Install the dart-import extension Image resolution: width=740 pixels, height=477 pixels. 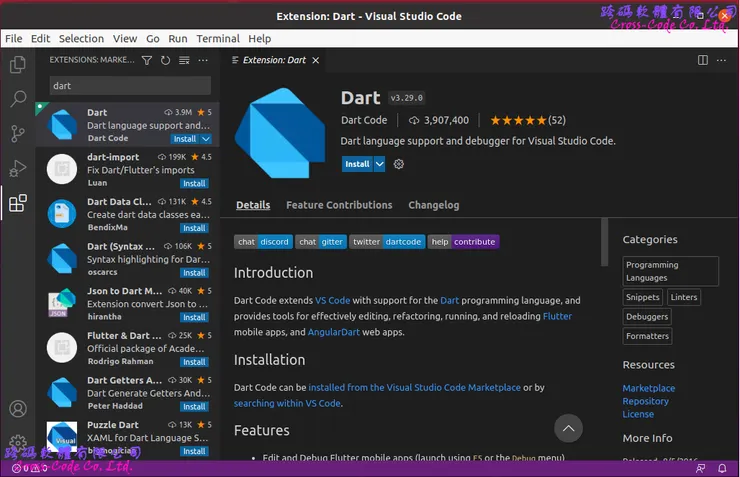(194, 184)
